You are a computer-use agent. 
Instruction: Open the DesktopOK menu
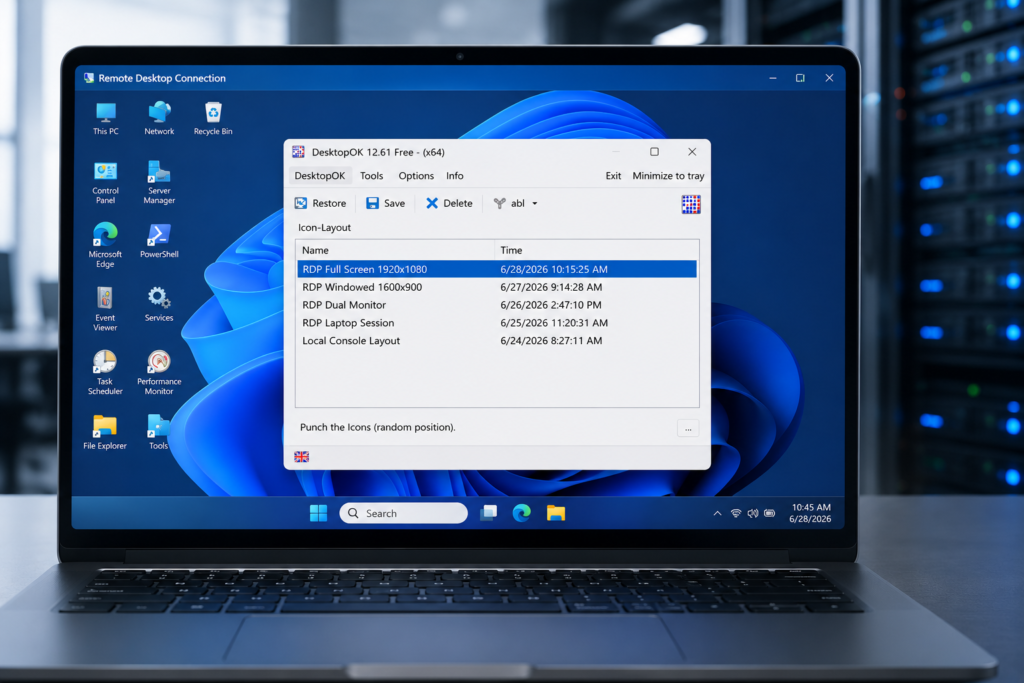click(319, 176)
